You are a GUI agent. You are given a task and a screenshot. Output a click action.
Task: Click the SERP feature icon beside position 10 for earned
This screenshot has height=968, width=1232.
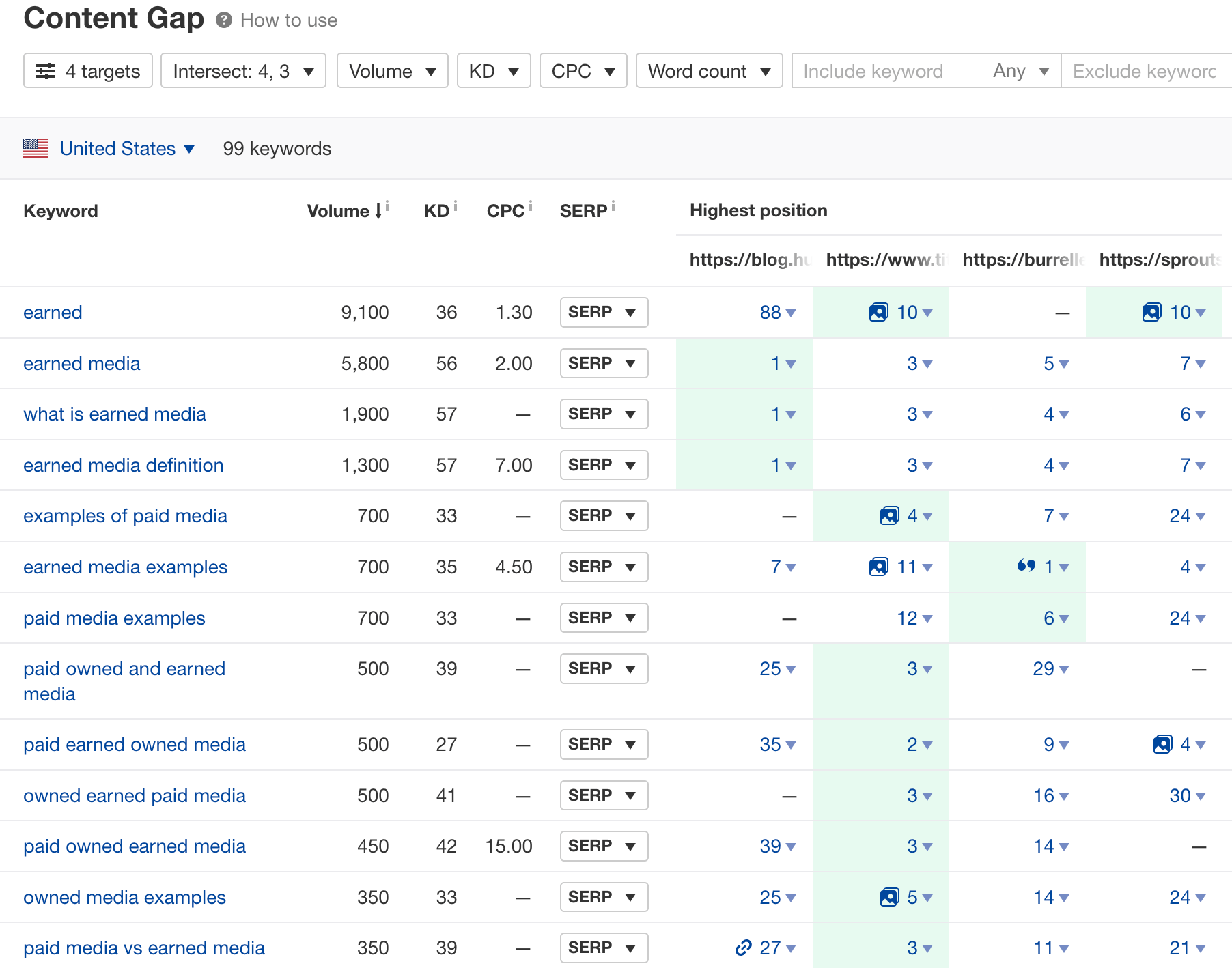[x=878, y=312]
